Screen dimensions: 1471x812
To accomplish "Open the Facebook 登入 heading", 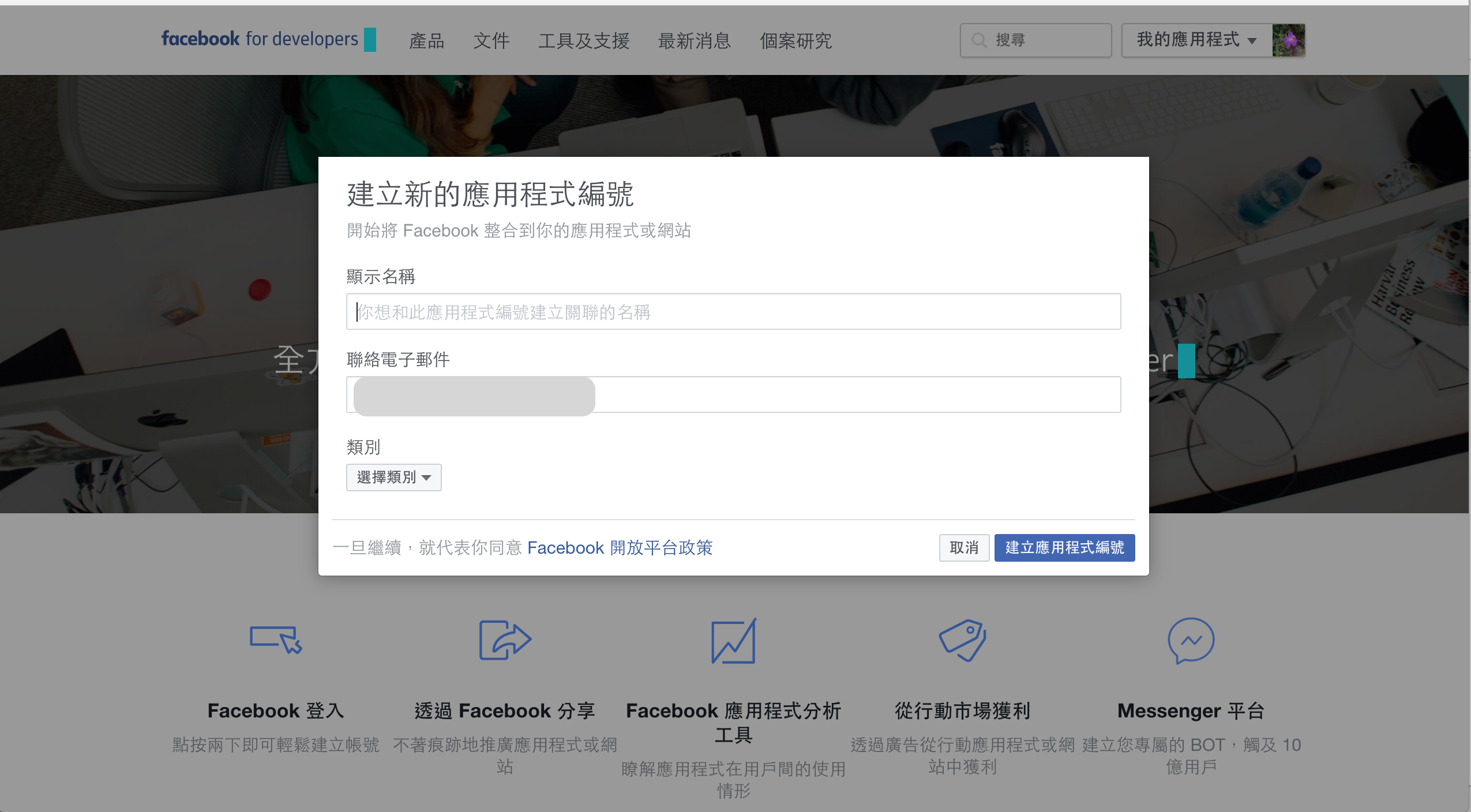I will click(x=276, y=710).
